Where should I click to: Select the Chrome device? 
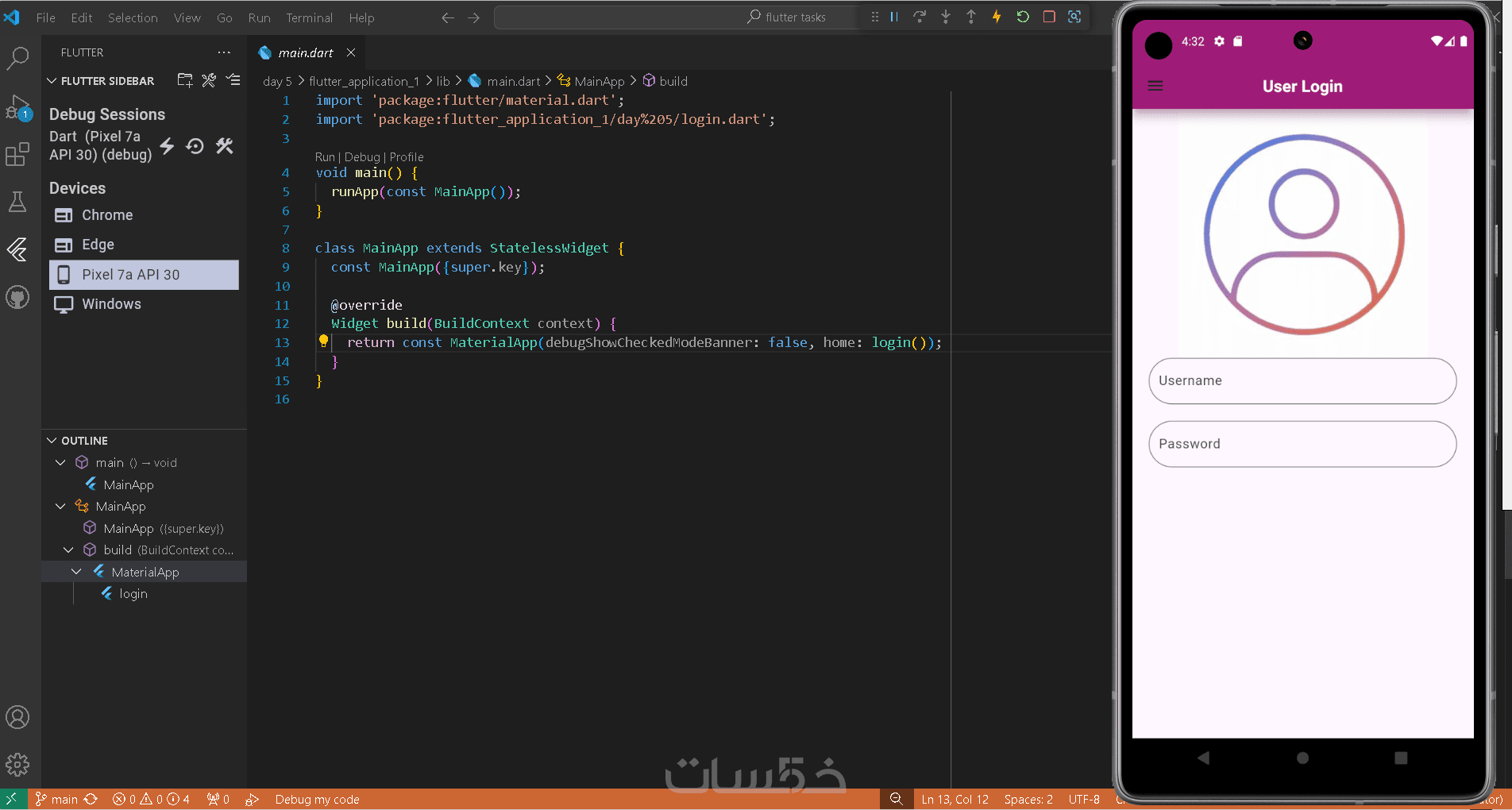144,215
